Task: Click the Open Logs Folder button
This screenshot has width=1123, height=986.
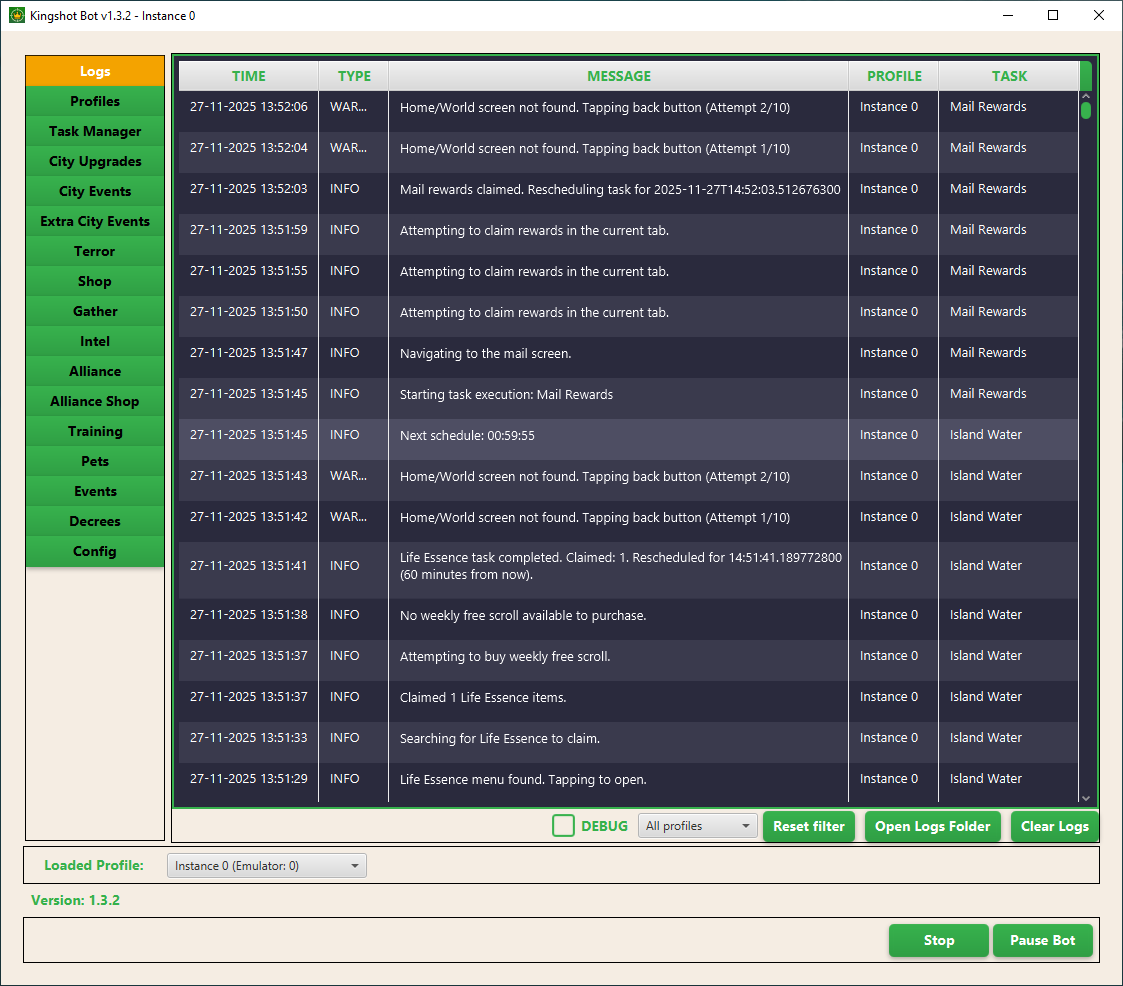Action: click(932, 826)
